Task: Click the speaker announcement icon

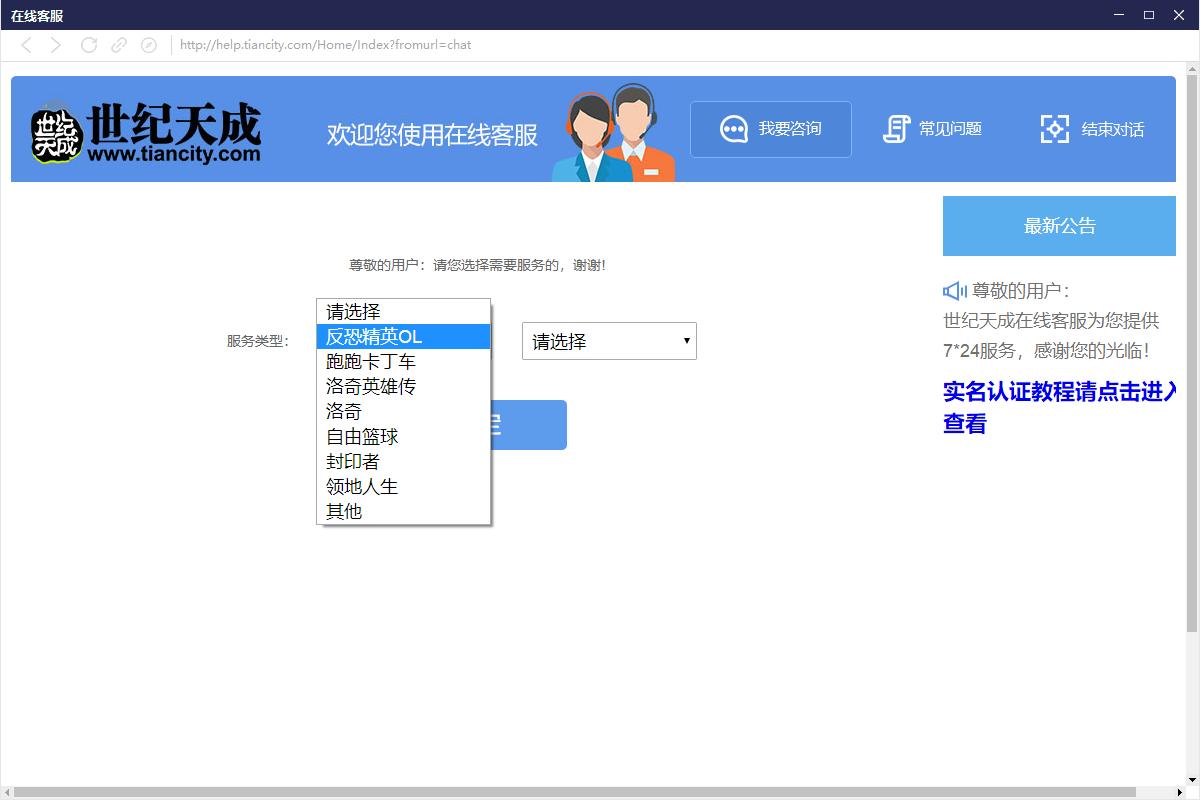Action: (954, 291)
